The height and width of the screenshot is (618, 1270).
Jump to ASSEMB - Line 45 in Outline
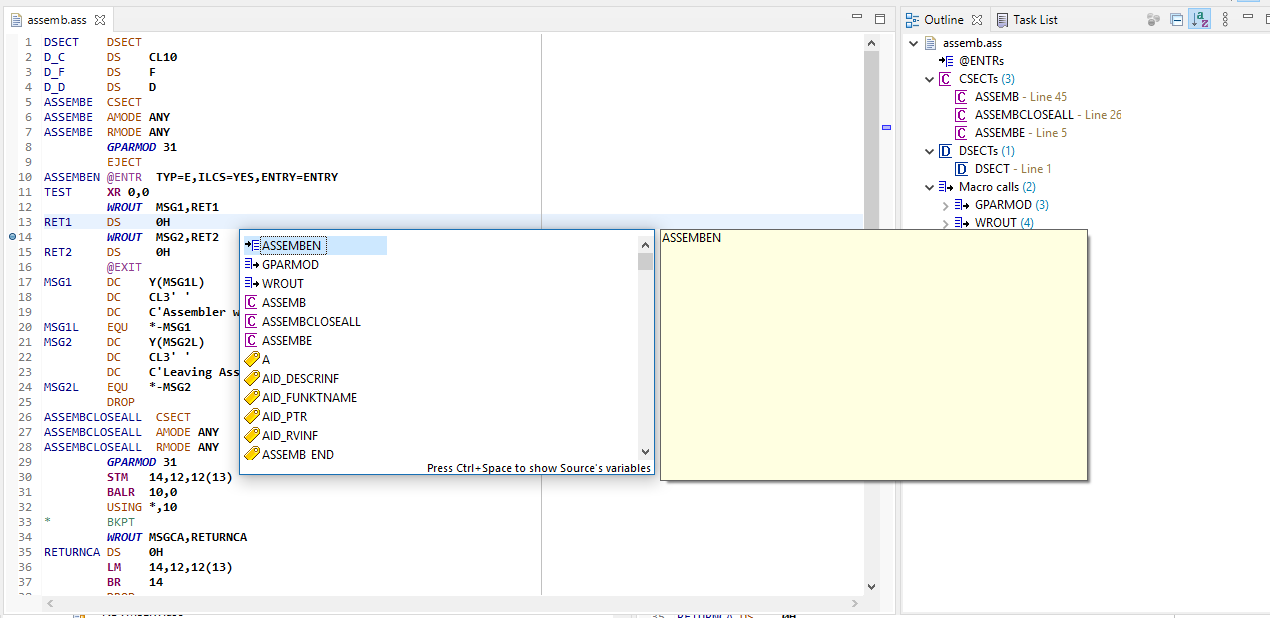1019,97
